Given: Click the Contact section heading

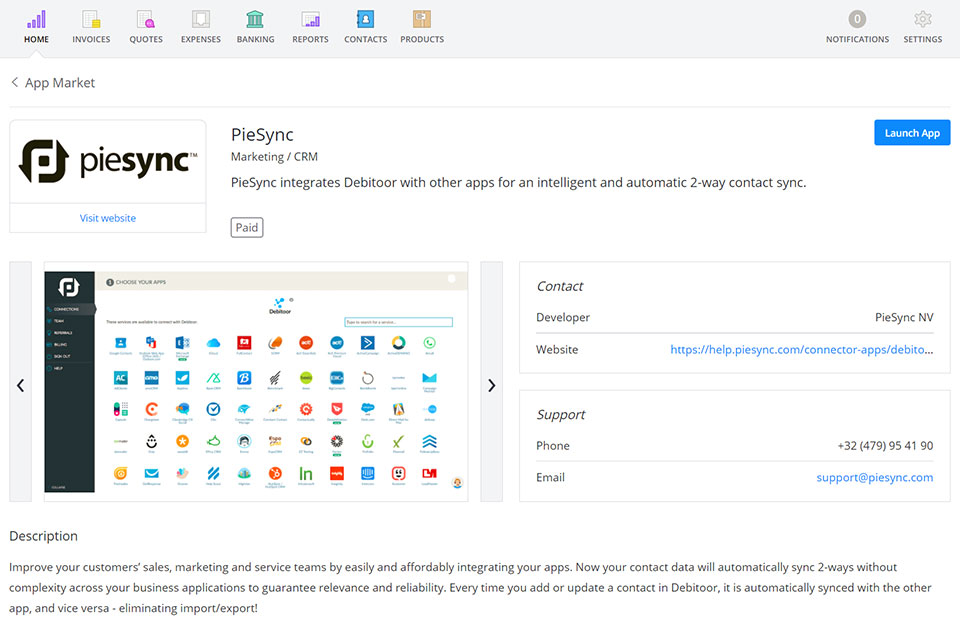Looking at the screenshot, I should coord(560,286).
